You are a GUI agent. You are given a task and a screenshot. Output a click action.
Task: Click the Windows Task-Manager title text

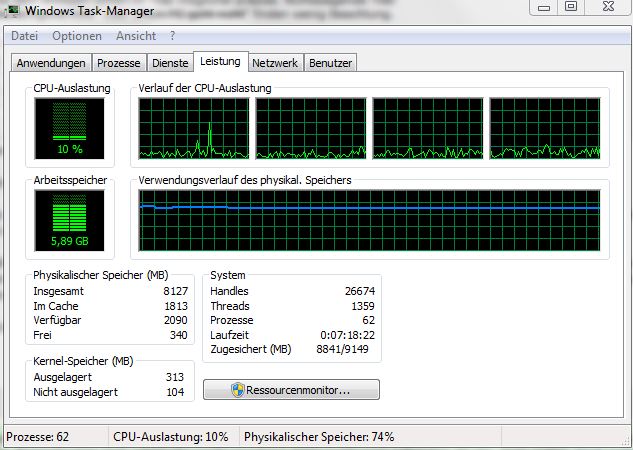(x=90, y=10)
